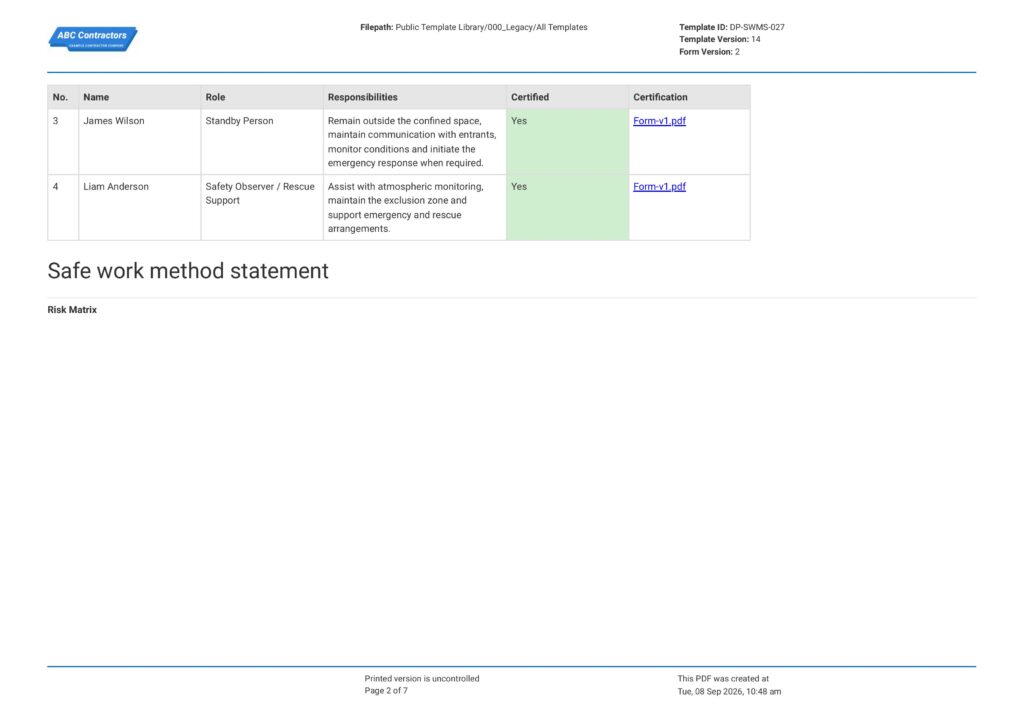Click row number 3 cell

coord(63,142)
